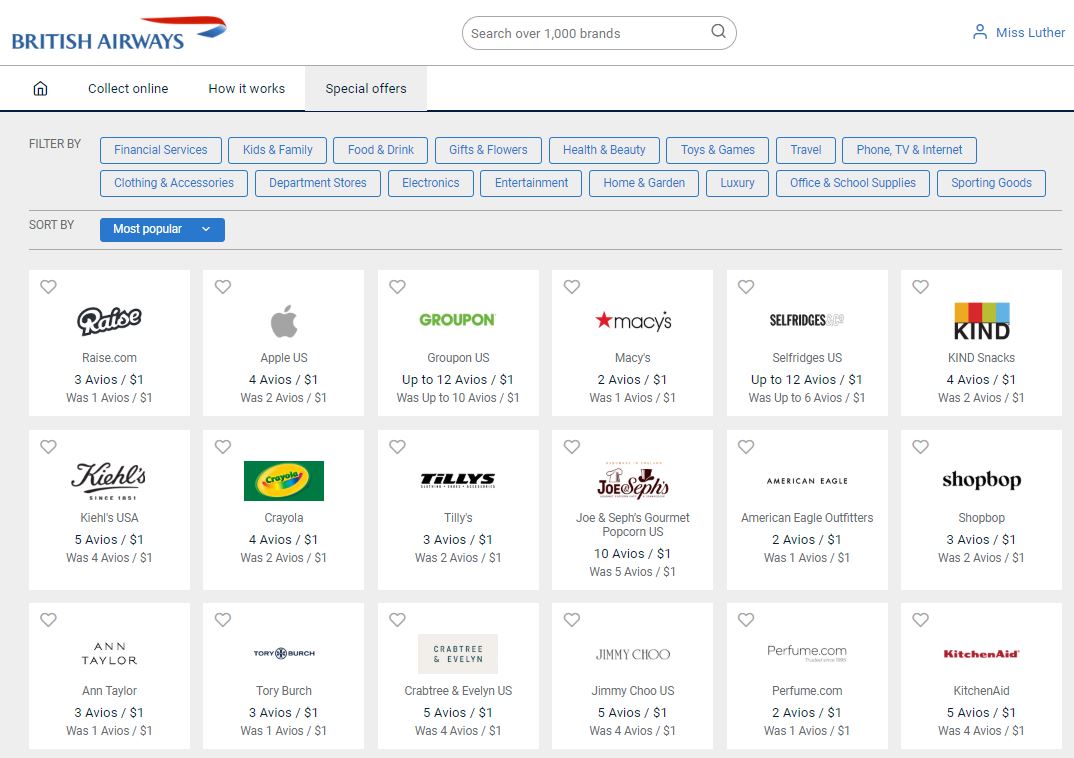Click the search magnifier icon
Screen dimensions: 1074x758
[x=718, y=31]
